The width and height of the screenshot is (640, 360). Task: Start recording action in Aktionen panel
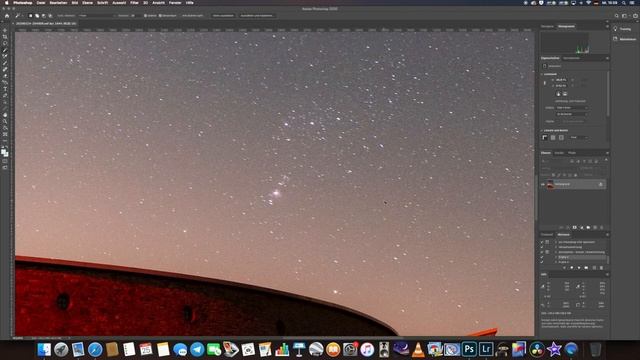point(571,268)
